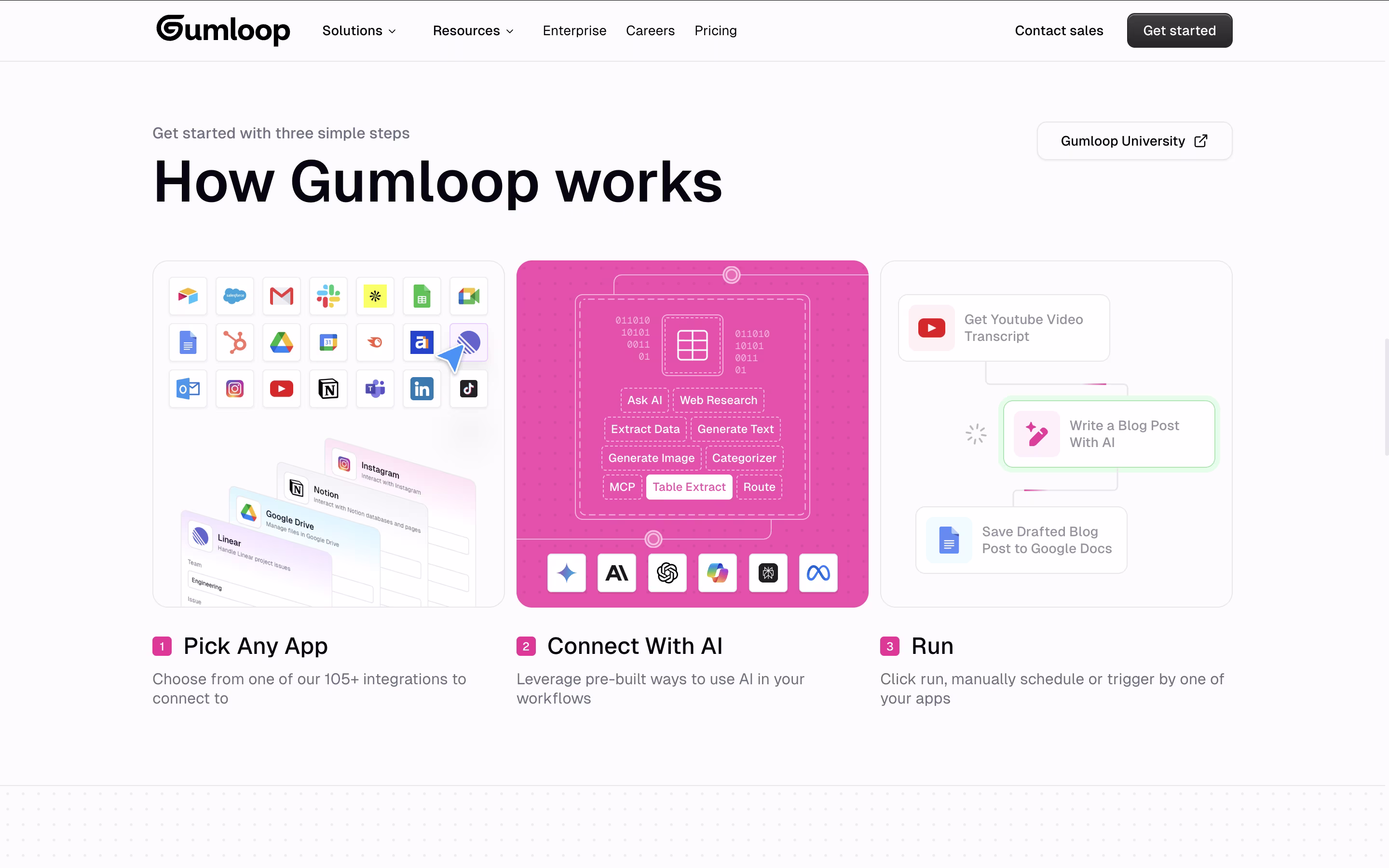Click the Get Youtube Video Transcript card
The image size is (1389, 868).
[x=1004, y=328]
